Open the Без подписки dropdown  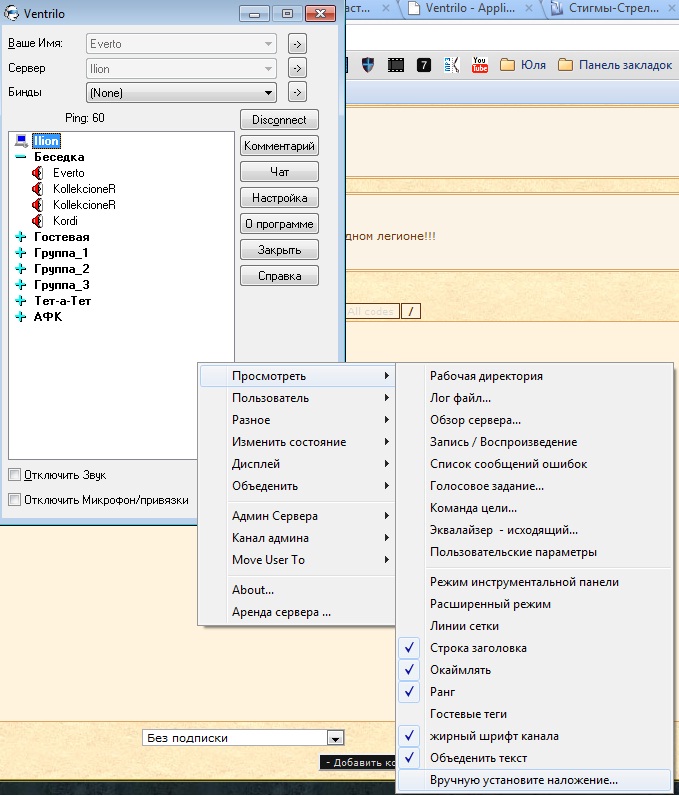(243, 738)
